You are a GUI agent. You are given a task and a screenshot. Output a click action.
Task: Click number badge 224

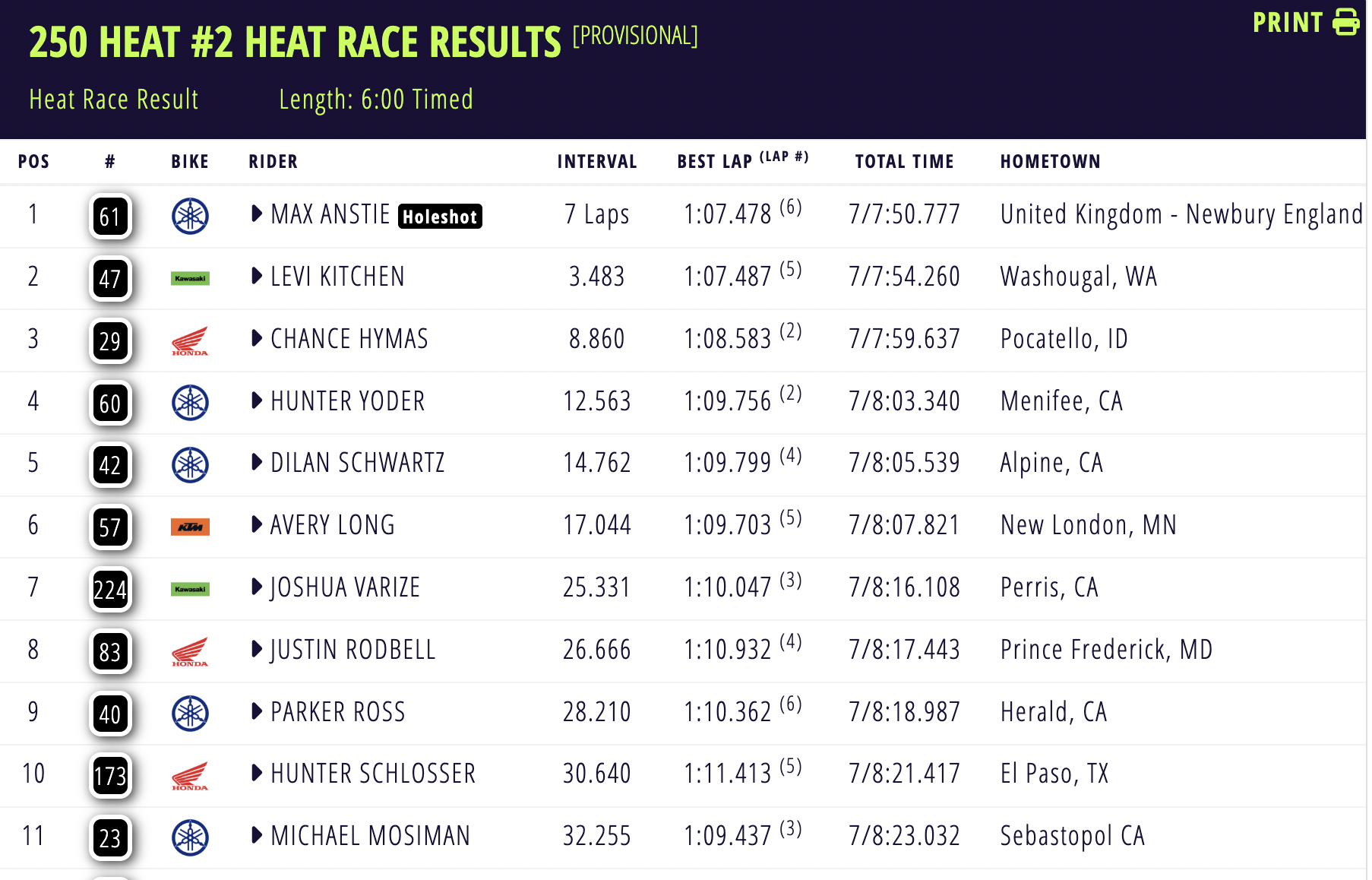110,590
